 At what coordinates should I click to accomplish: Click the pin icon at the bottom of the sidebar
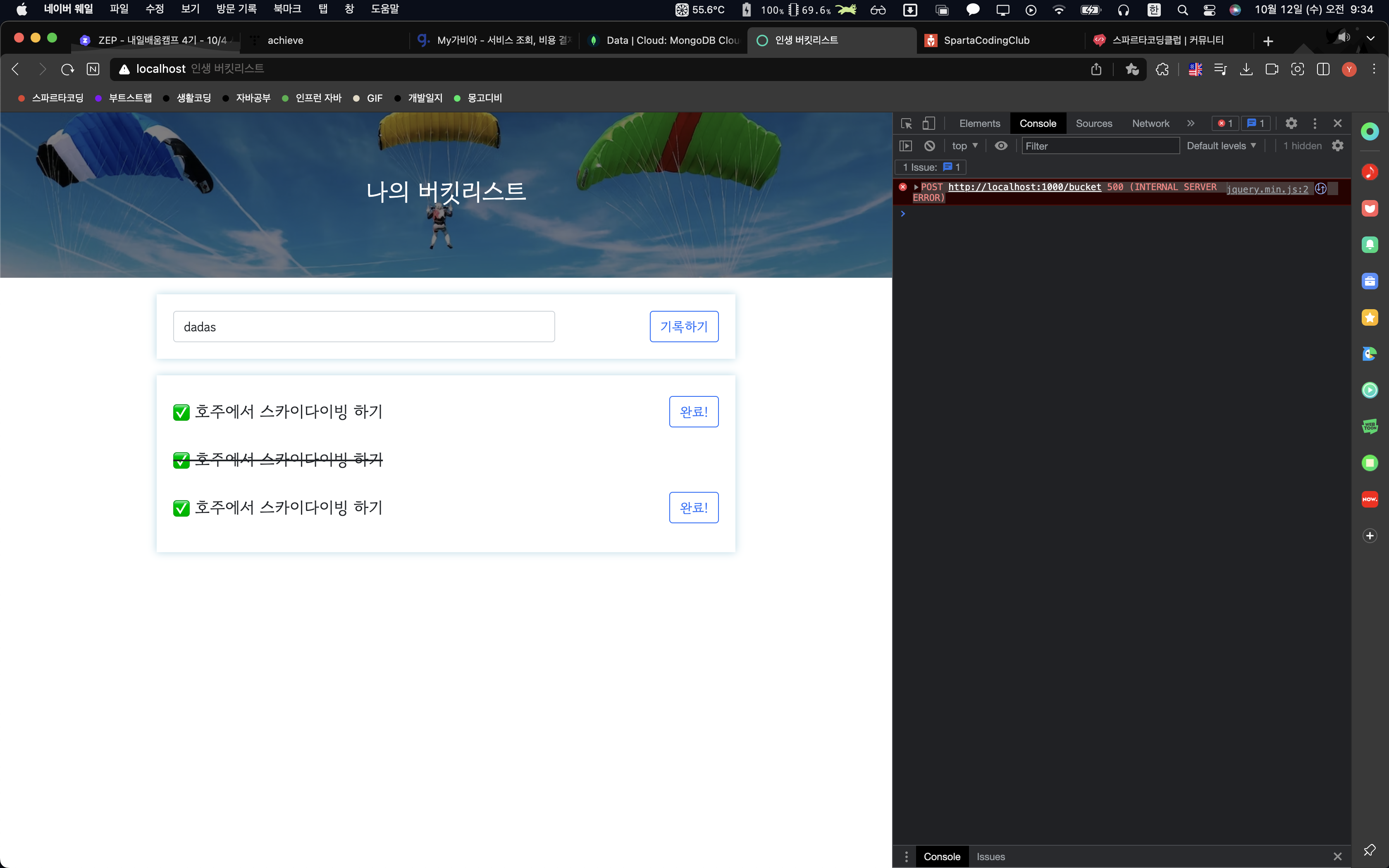pos(1370,850)
